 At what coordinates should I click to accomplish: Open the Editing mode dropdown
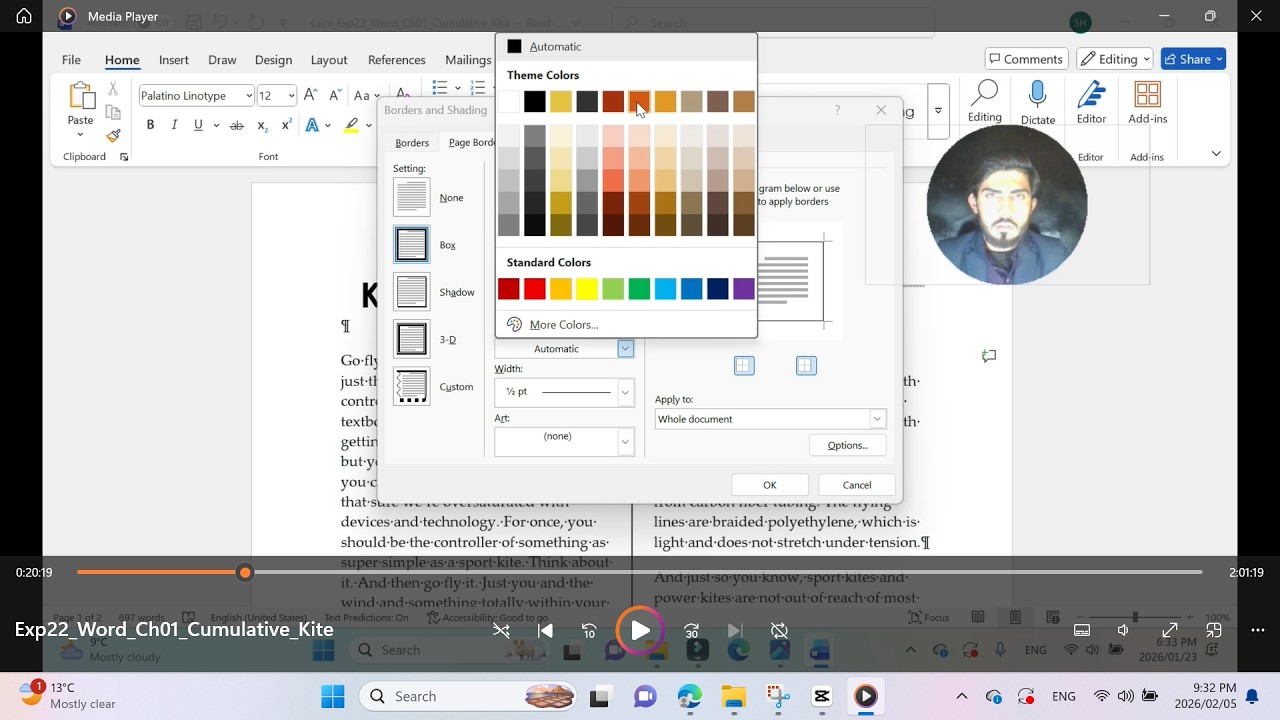point(1115,59)
